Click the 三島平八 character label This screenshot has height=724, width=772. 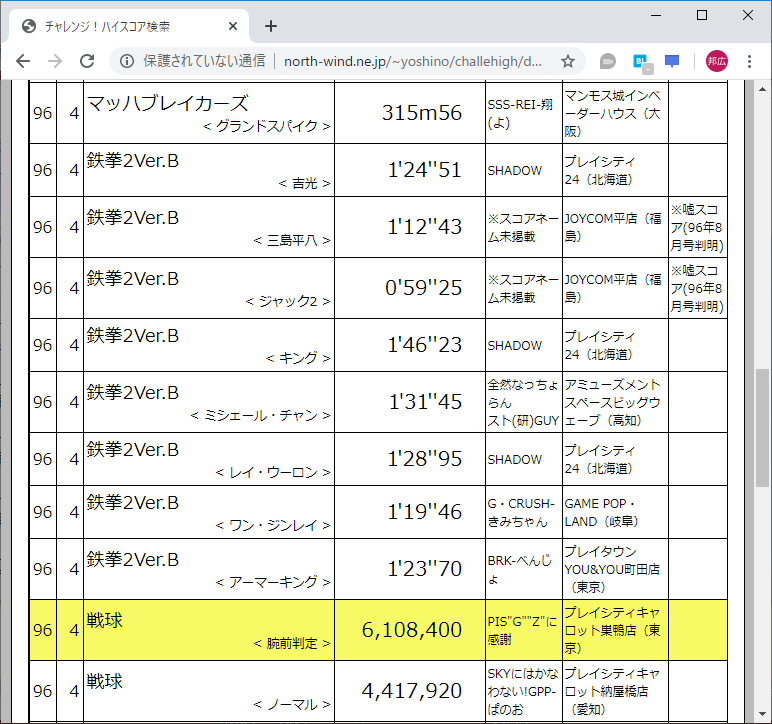(x=291, y=241)
